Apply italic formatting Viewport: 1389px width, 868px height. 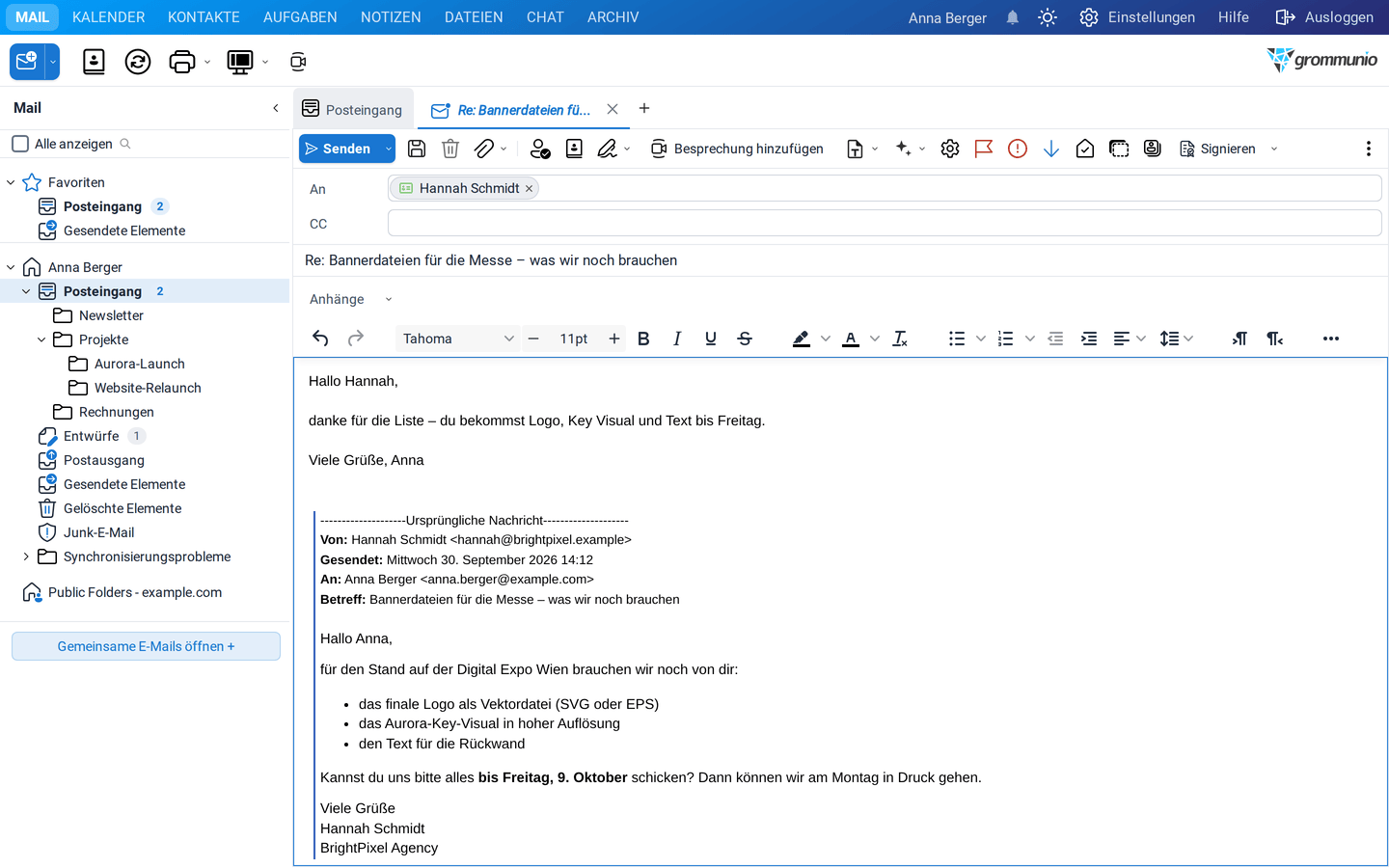pos(677,339)
